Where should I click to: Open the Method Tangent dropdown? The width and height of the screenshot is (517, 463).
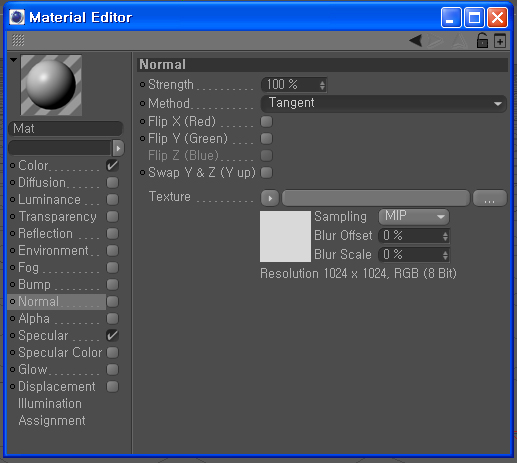click(x=383, y=103)
